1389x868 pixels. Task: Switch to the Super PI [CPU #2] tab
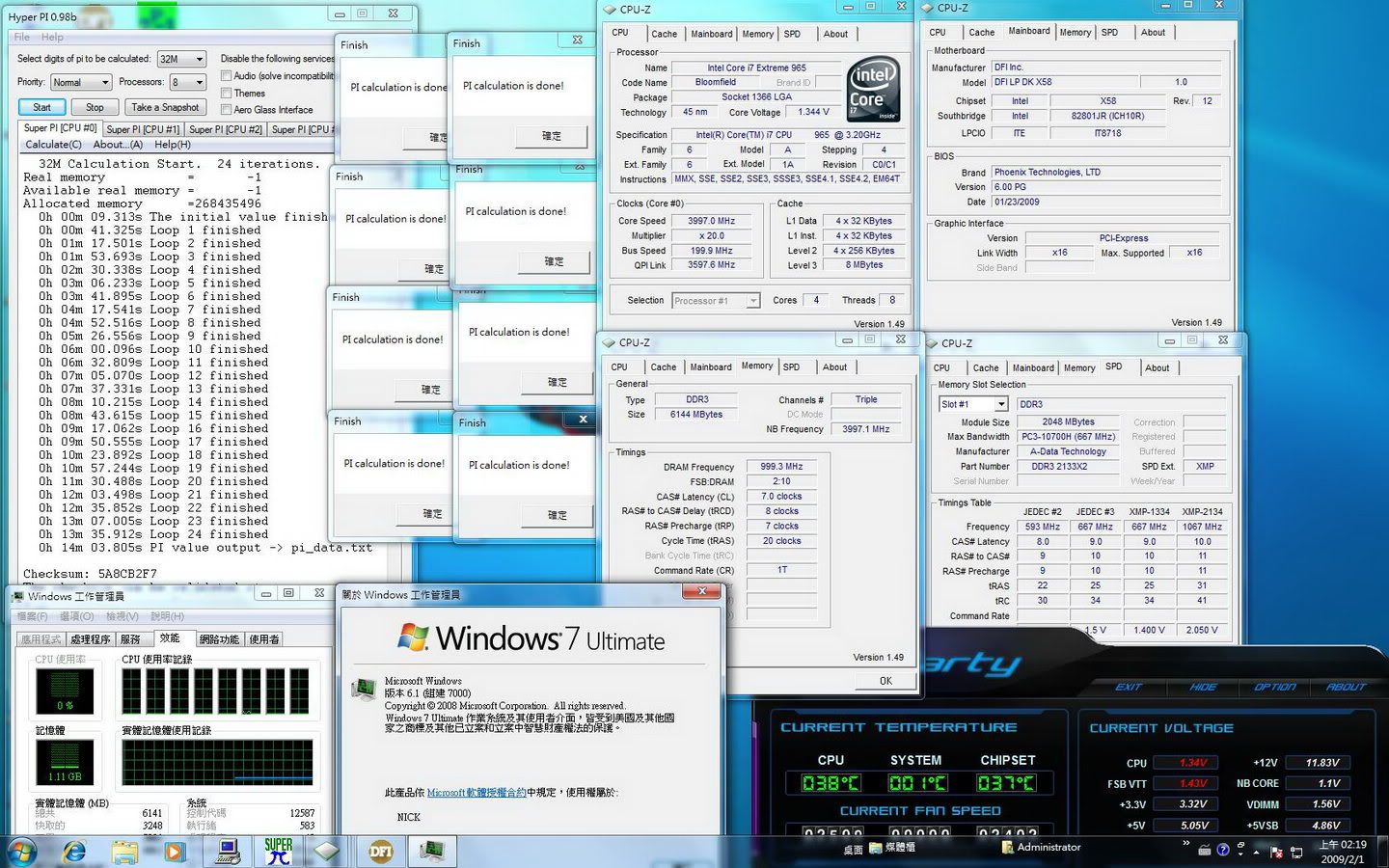[x=226, y=129]
